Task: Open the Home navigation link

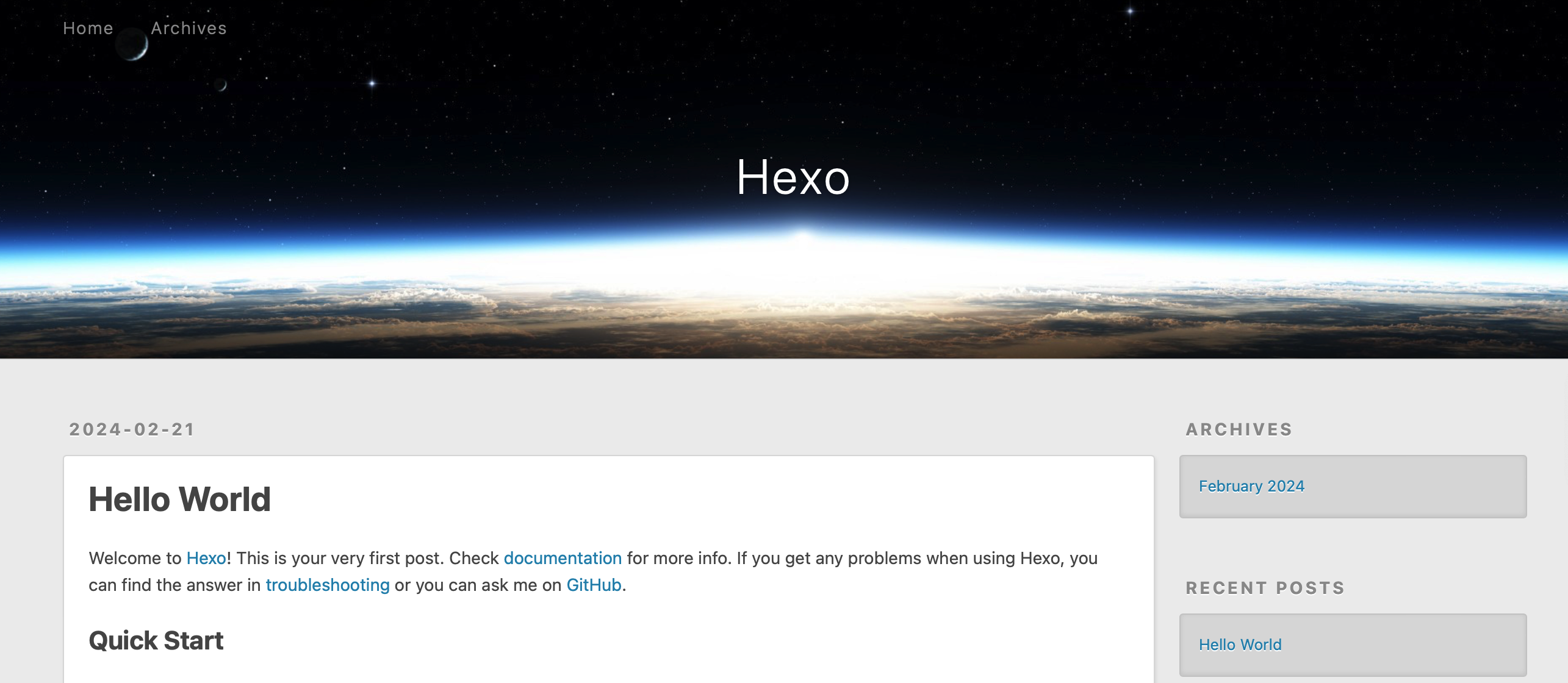Action: tap(88, 28)
